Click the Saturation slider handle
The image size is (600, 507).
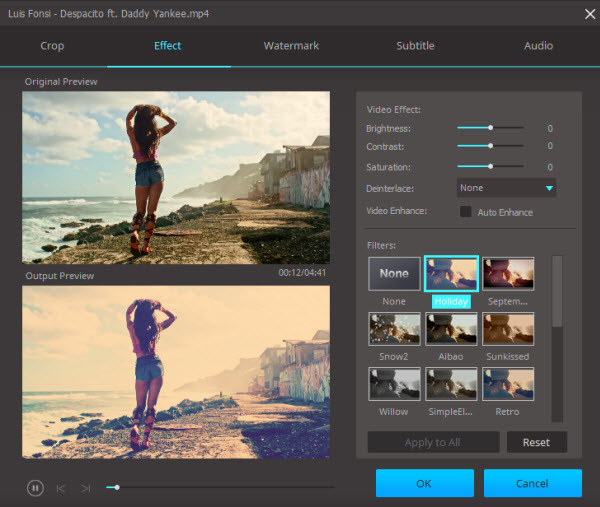491,166
